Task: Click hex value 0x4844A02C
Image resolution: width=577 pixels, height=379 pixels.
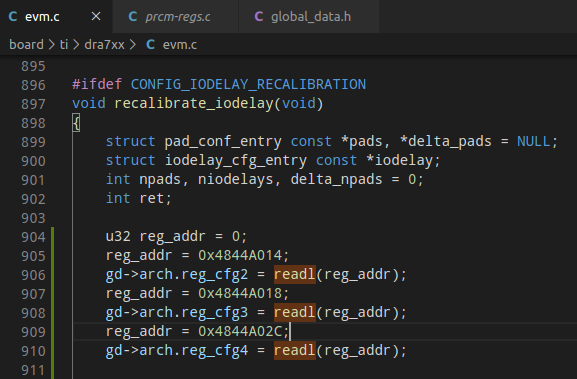Action: (x=240, y=331)
